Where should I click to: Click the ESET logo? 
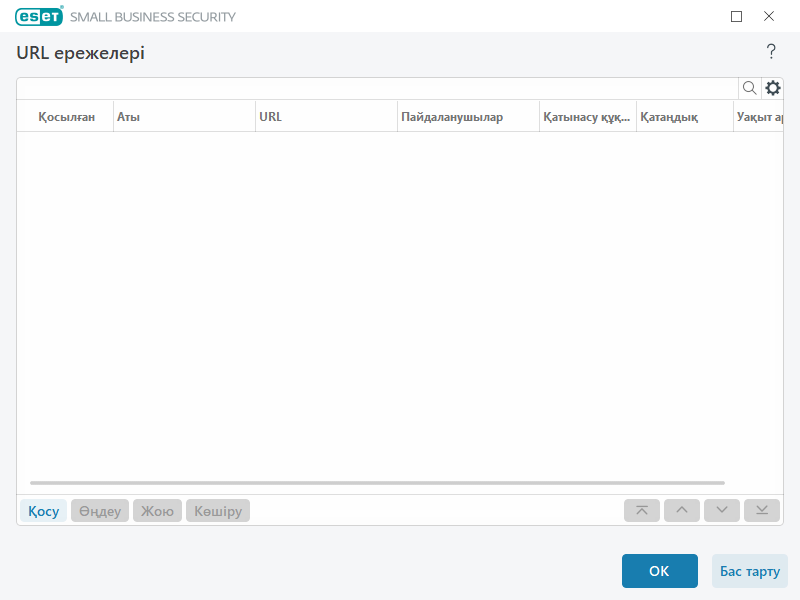click(x=39, y=16)
